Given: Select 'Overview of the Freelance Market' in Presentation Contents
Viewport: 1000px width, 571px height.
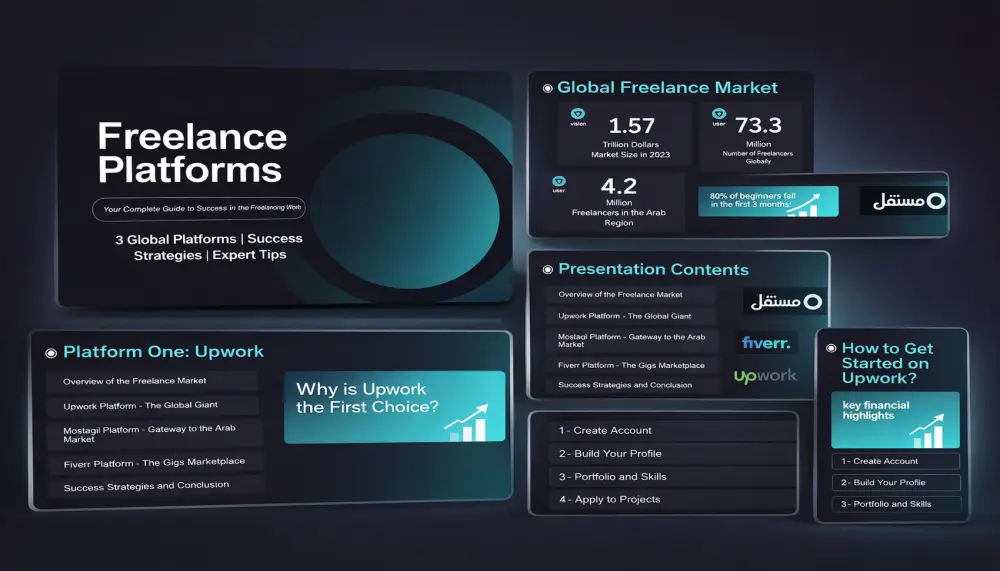Looking at the screenshot, I should point(631,295).
